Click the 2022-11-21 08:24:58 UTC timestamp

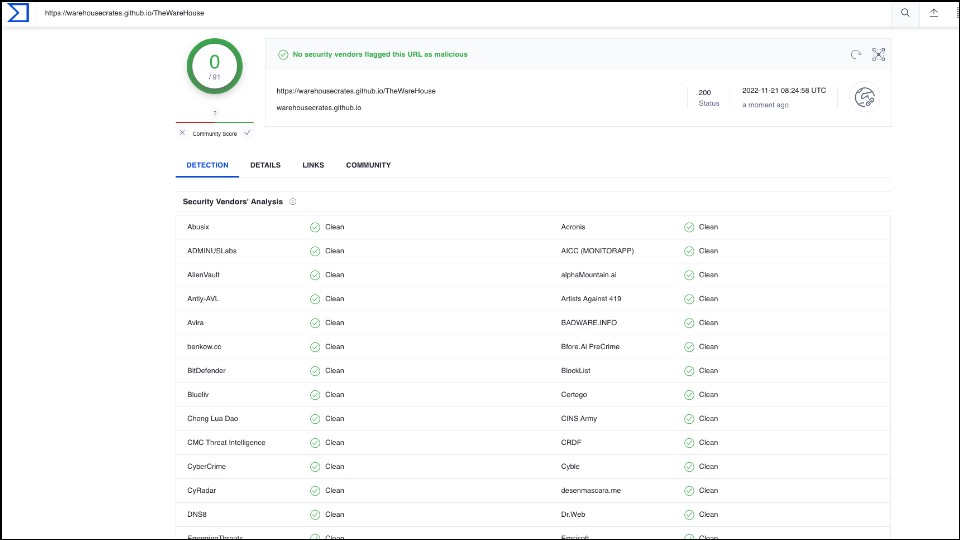[x=784, y=91]
